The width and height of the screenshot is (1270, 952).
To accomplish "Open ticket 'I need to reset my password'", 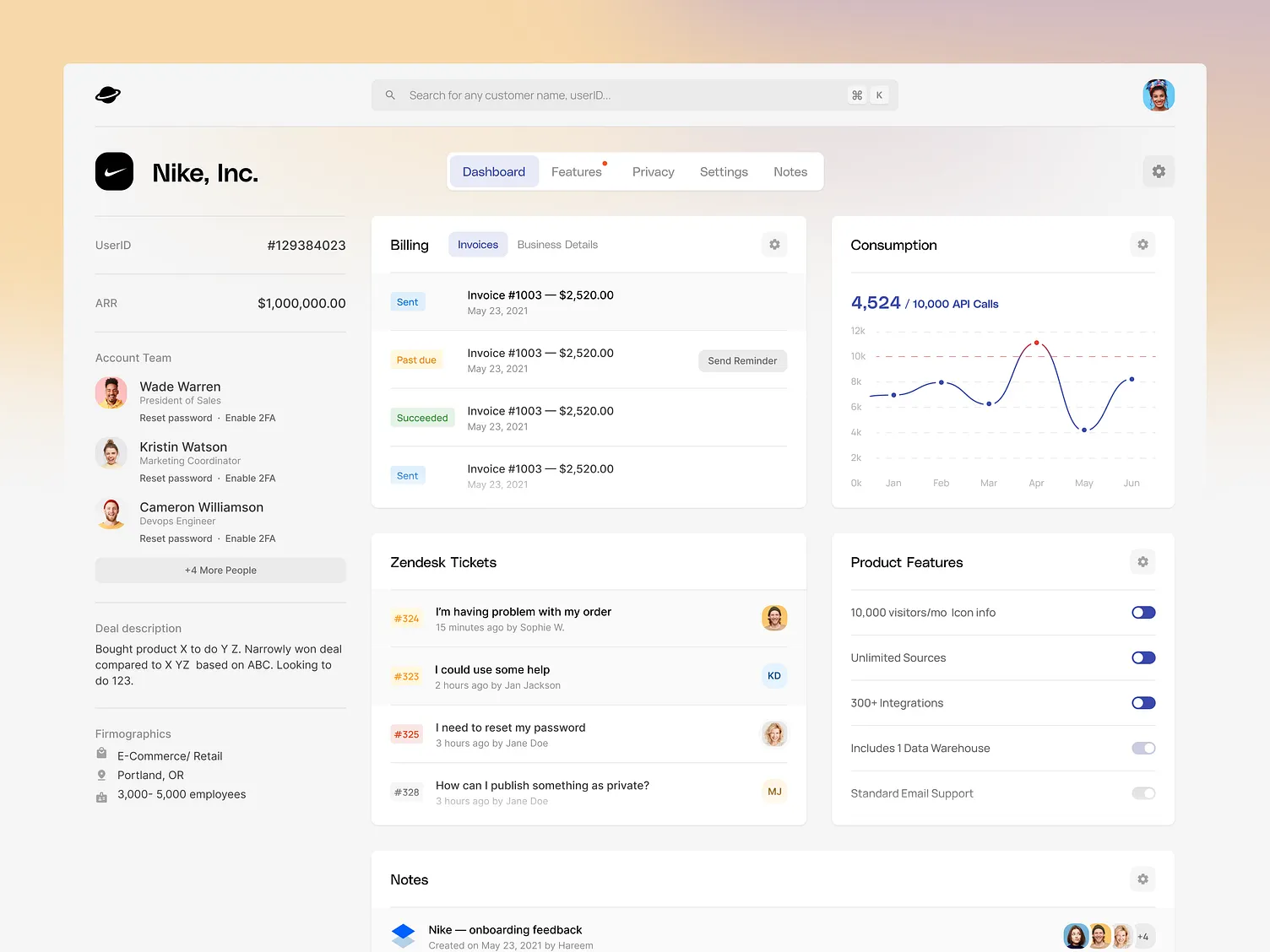I will 589,734.
